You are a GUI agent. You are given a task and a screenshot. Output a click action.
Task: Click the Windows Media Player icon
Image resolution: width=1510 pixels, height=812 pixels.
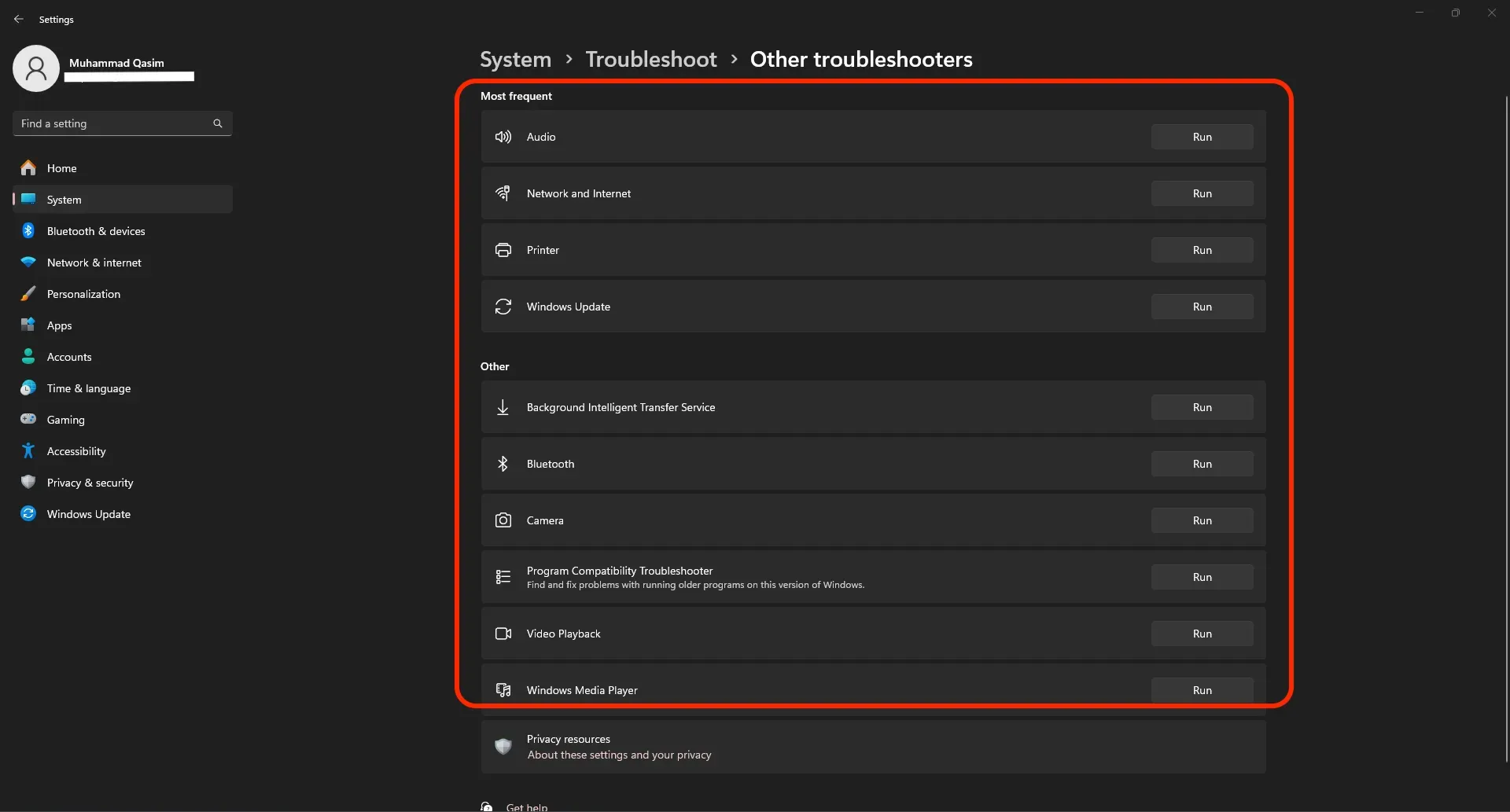click(x=503, y=690)
